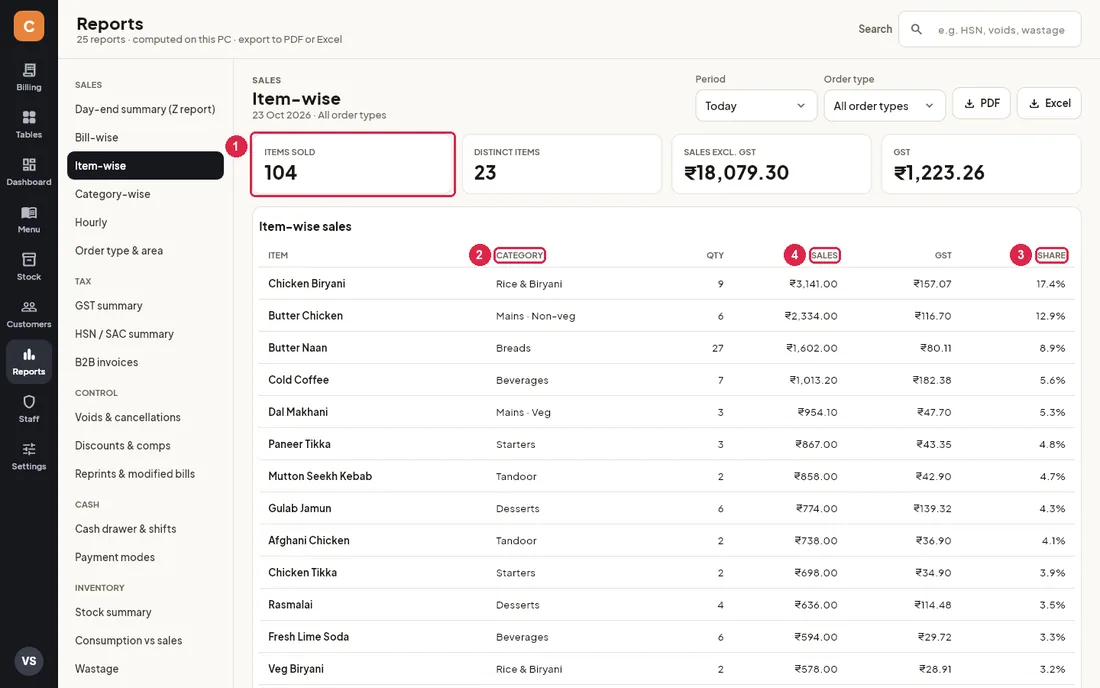Open the Period dropdown set to Today

(x=756, y=106)
